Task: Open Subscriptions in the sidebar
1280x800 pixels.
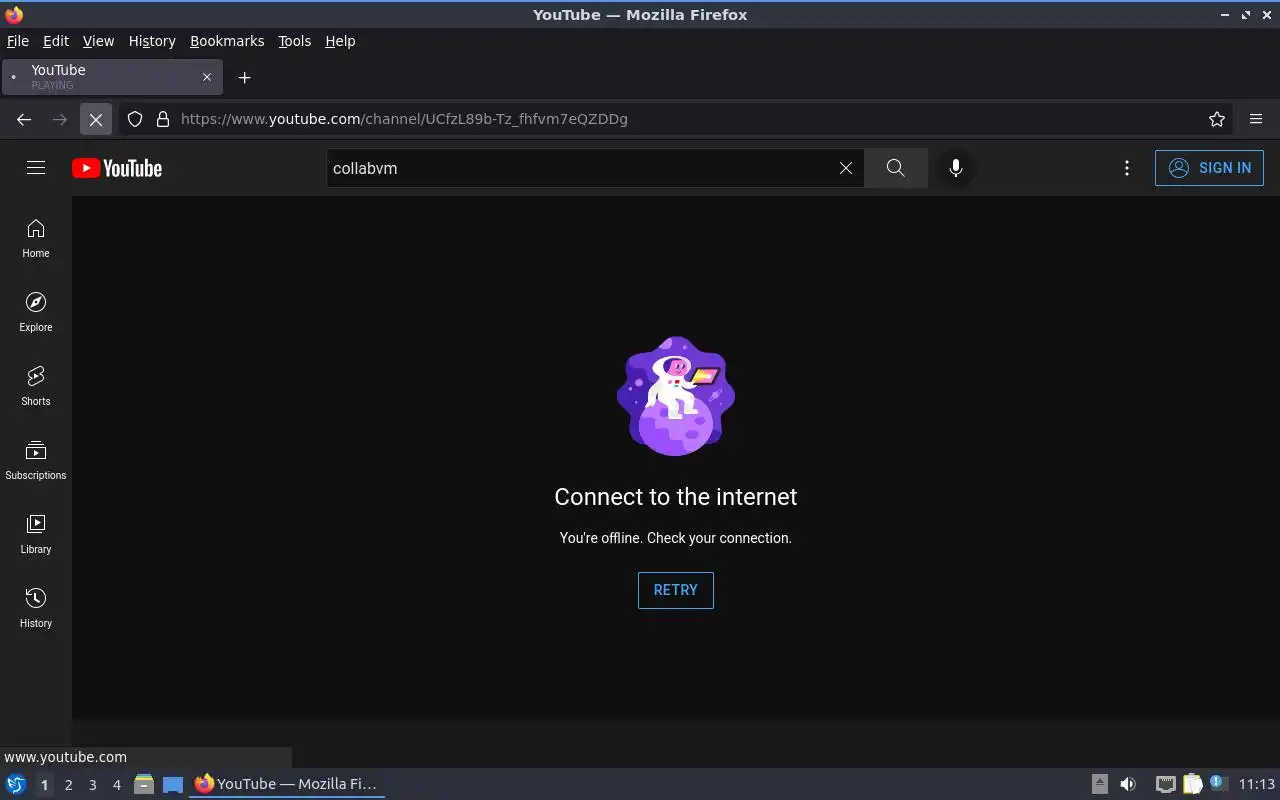Action: pyautogui.click(x=36, y=461)
